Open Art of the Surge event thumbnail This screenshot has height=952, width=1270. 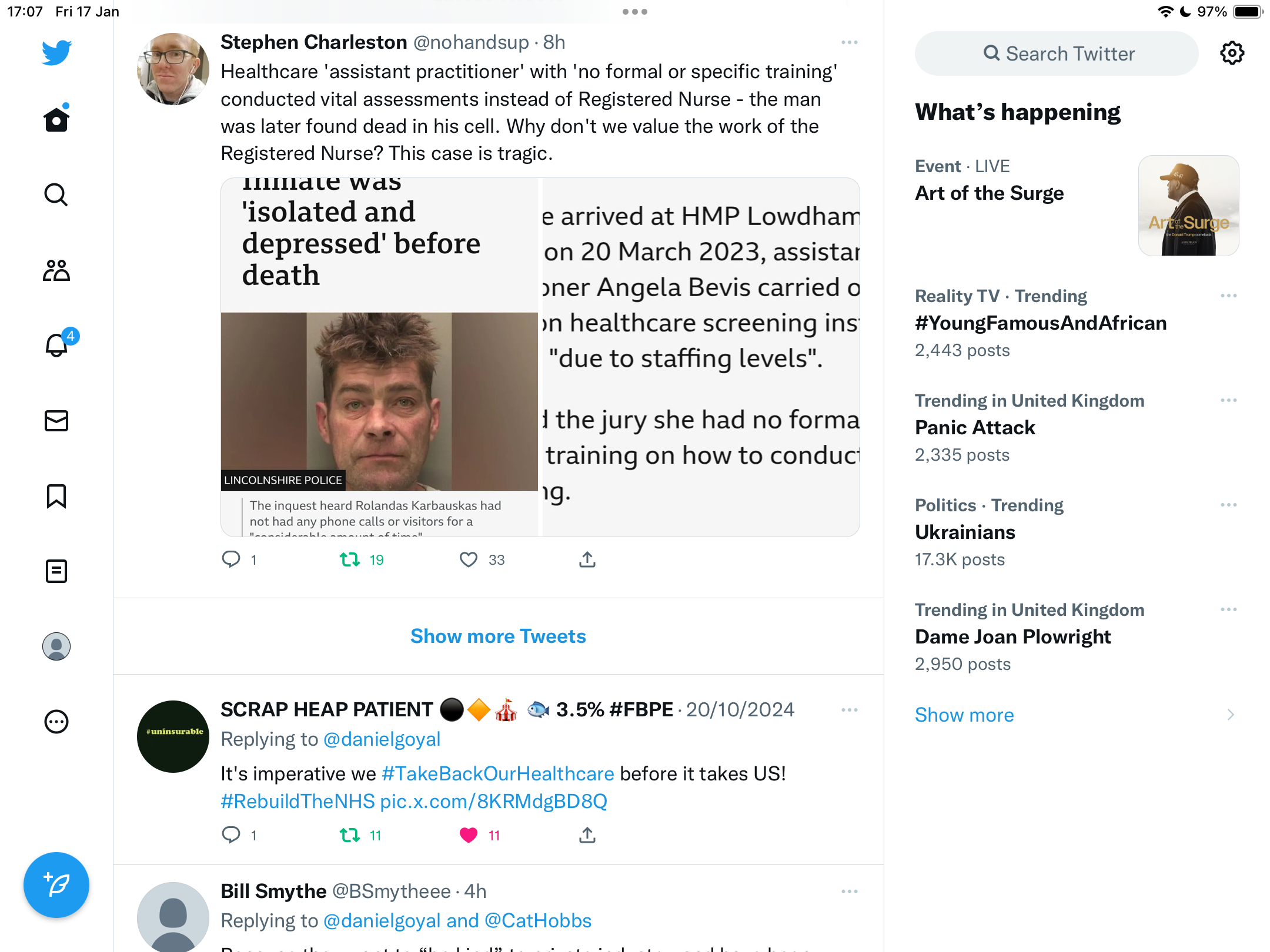tap(1189, 206)
